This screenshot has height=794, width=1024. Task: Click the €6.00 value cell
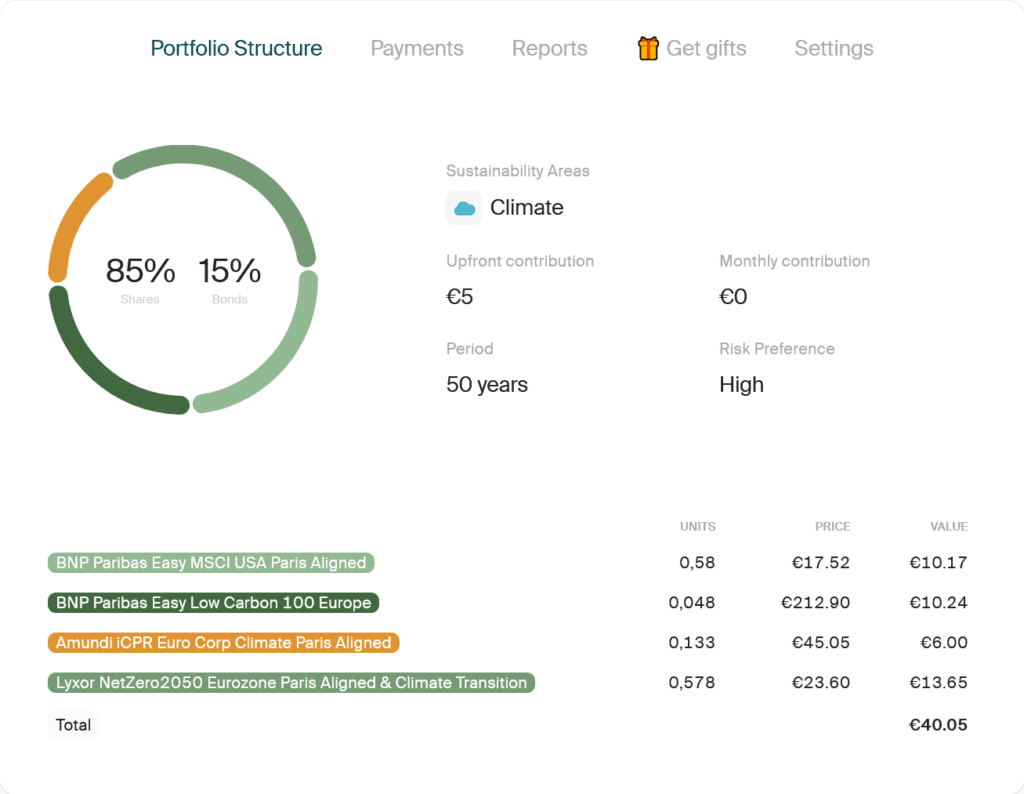pyautogui.click(x=944, y=643)
